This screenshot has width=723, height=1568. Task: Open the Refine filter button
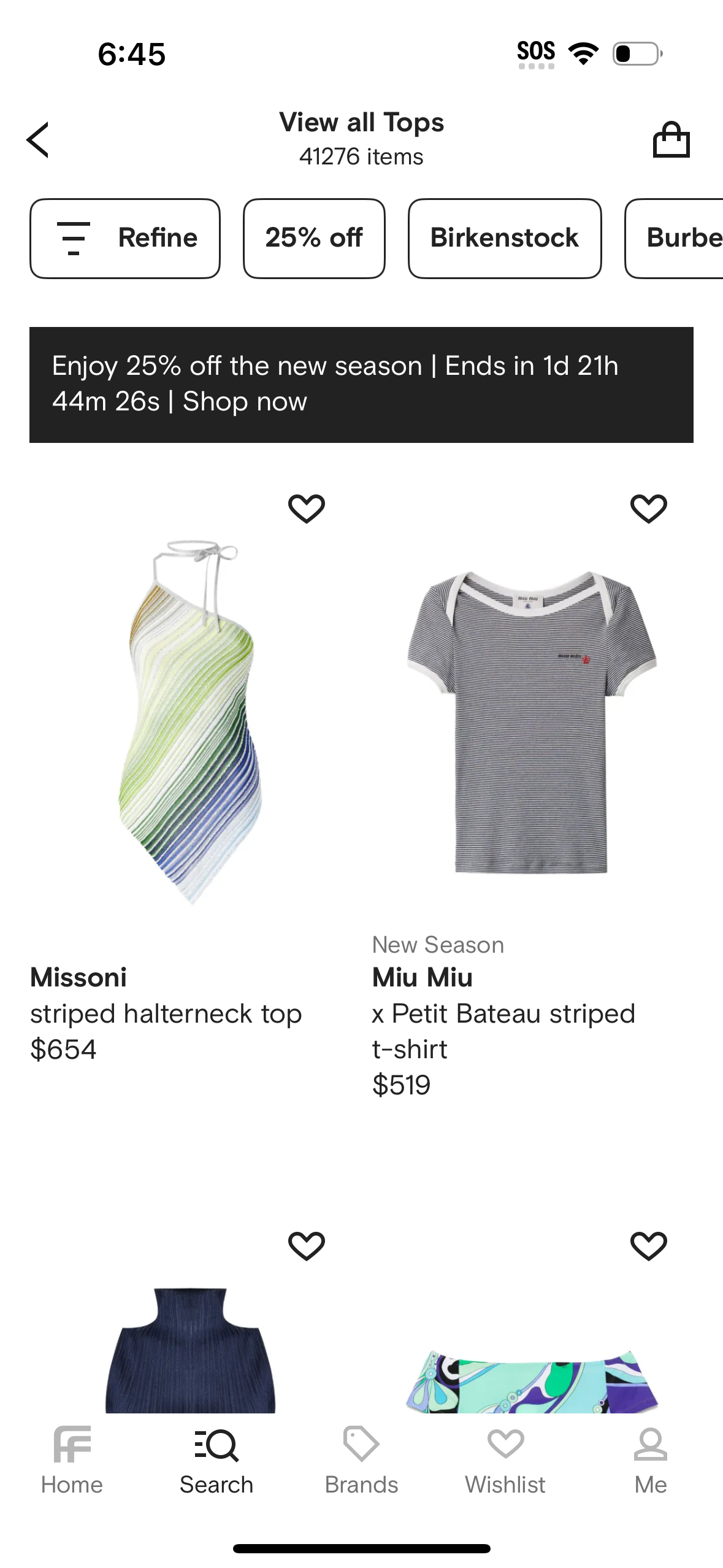pyautogui.click(x=125, y=238)
